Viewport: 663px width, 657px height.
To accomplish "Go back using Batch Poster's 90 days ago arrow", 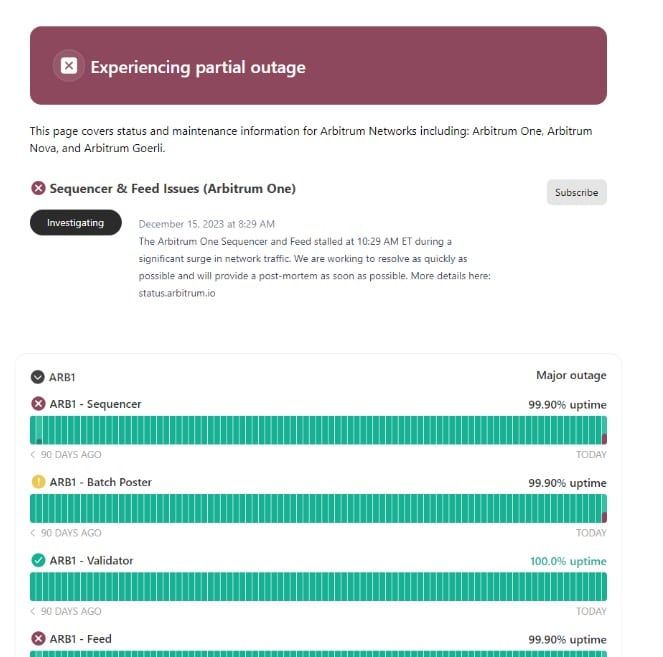I will point(33,533).
